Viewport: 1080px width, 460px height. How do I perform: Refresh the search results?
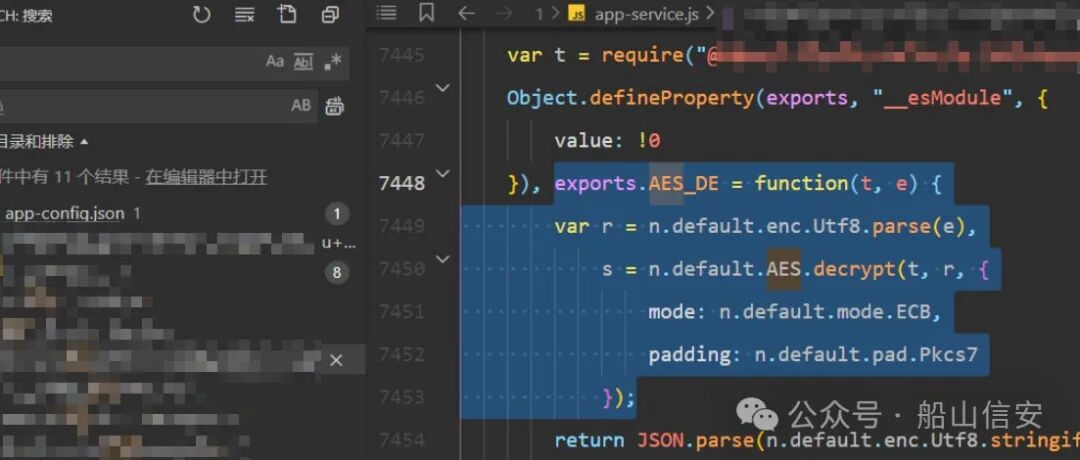coord(201,14)
